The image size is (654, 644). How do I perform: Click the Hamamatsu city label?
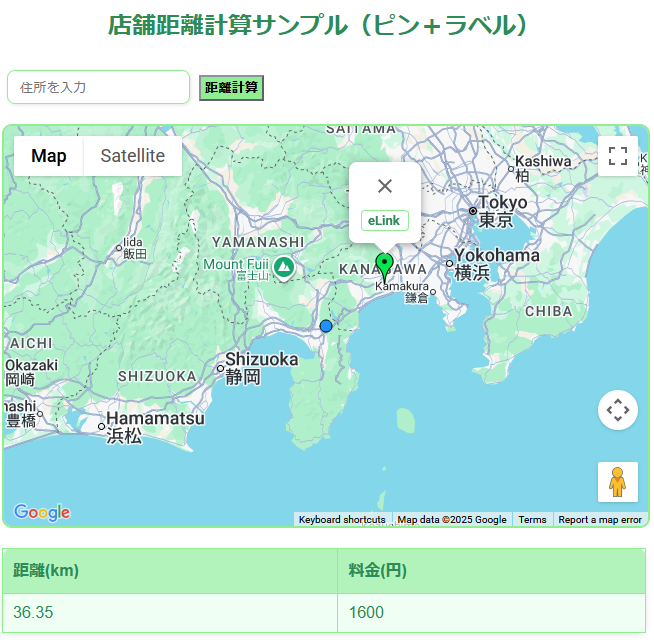[156, 427]
